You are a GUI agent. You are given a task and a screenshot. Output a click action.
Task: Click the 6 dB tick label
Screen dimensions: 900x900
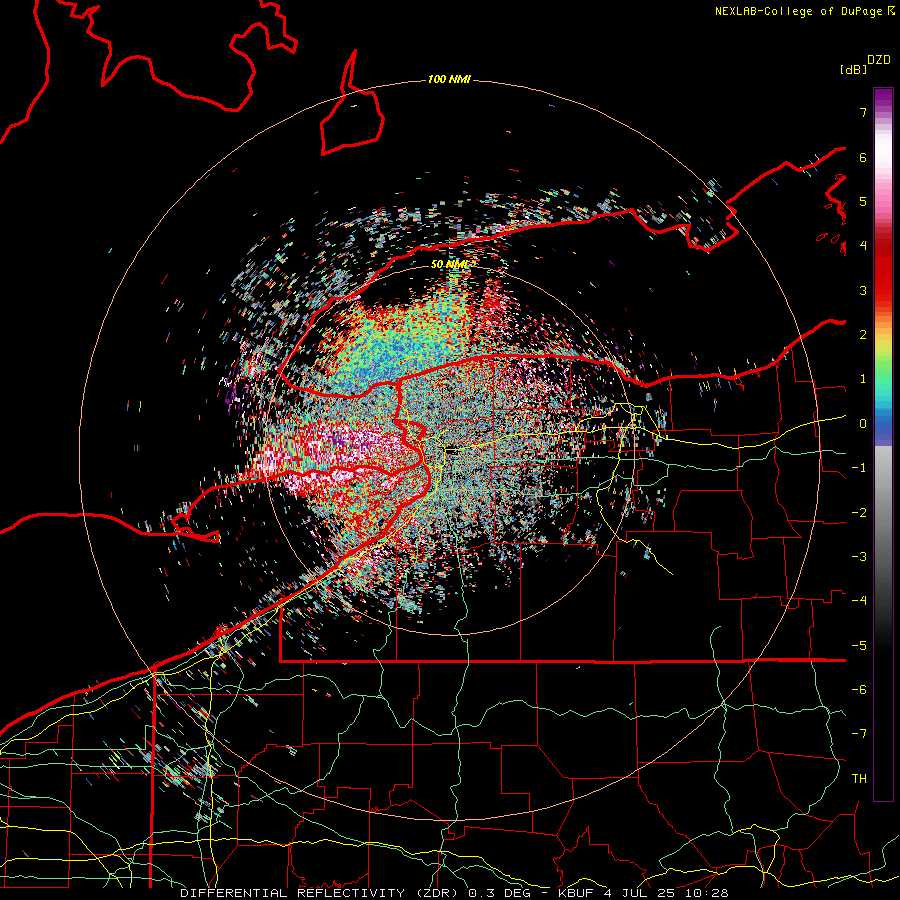coord(863,157)
